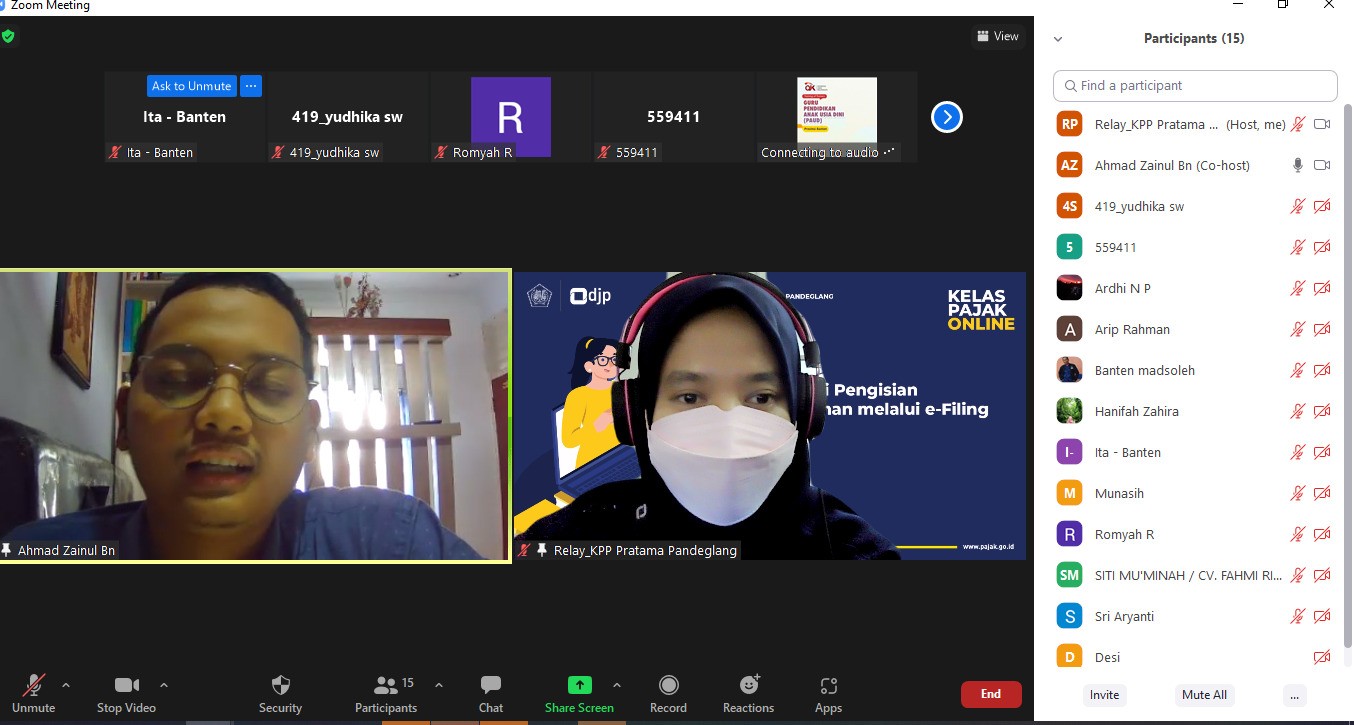Expand video options arrow beside Stop Video
Screen dimensions: 1354x725
[164, 685]
